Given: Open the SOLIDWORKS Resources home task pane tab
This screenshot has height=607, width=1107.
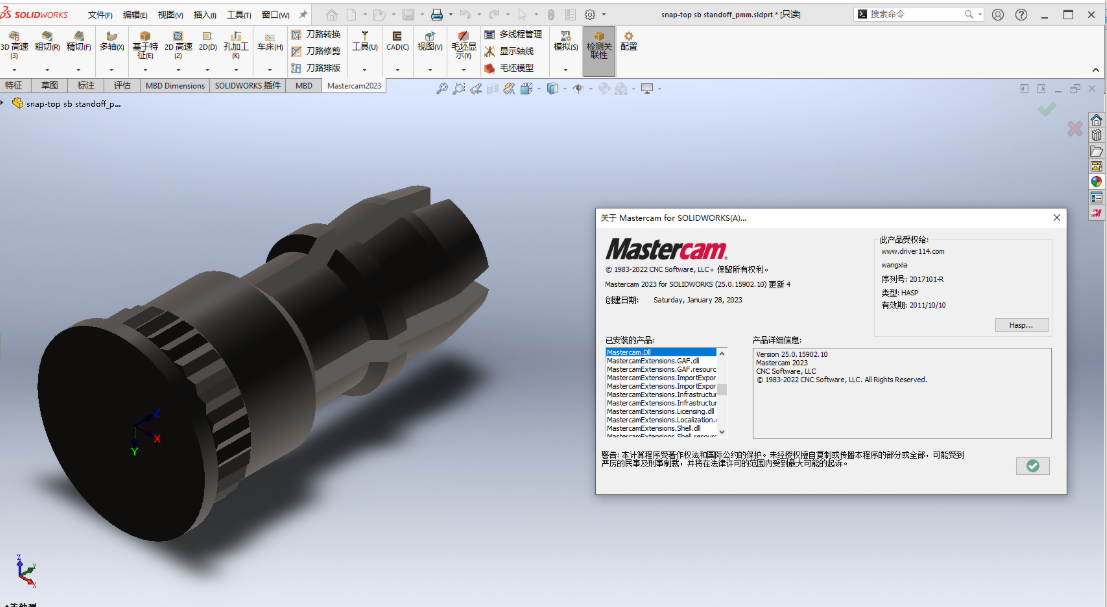Looking at the screenshot, I should [x=1096, y=120].
